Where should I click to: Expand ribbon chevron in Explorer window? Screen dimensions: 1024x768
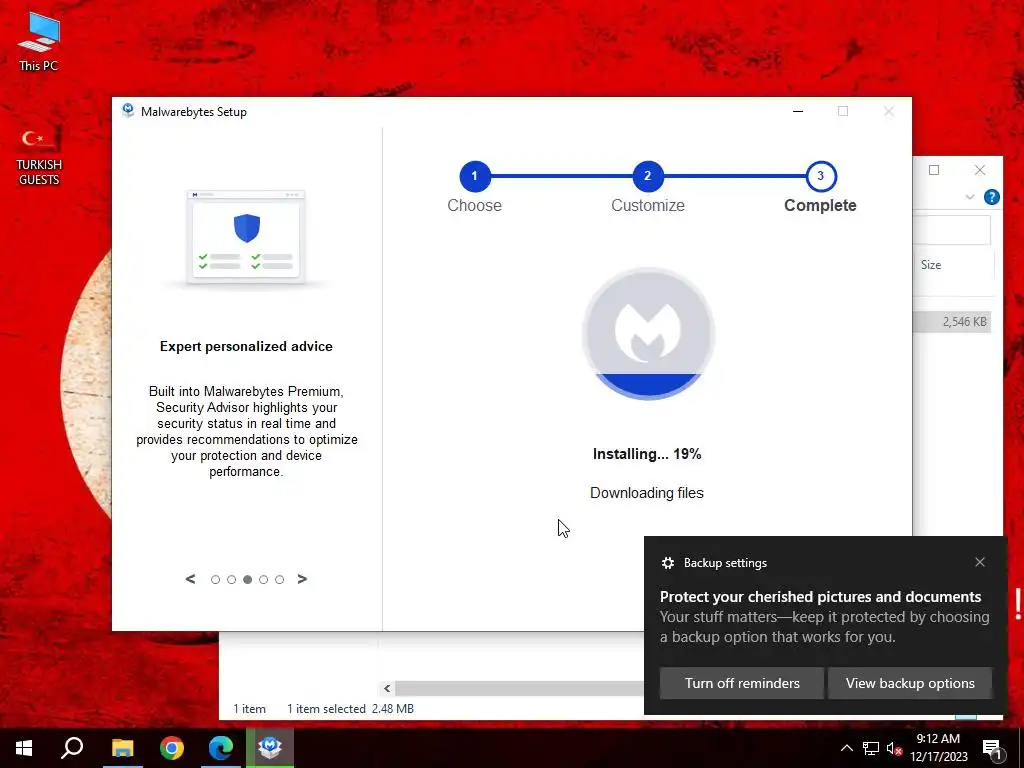click(x=970, y=197)
